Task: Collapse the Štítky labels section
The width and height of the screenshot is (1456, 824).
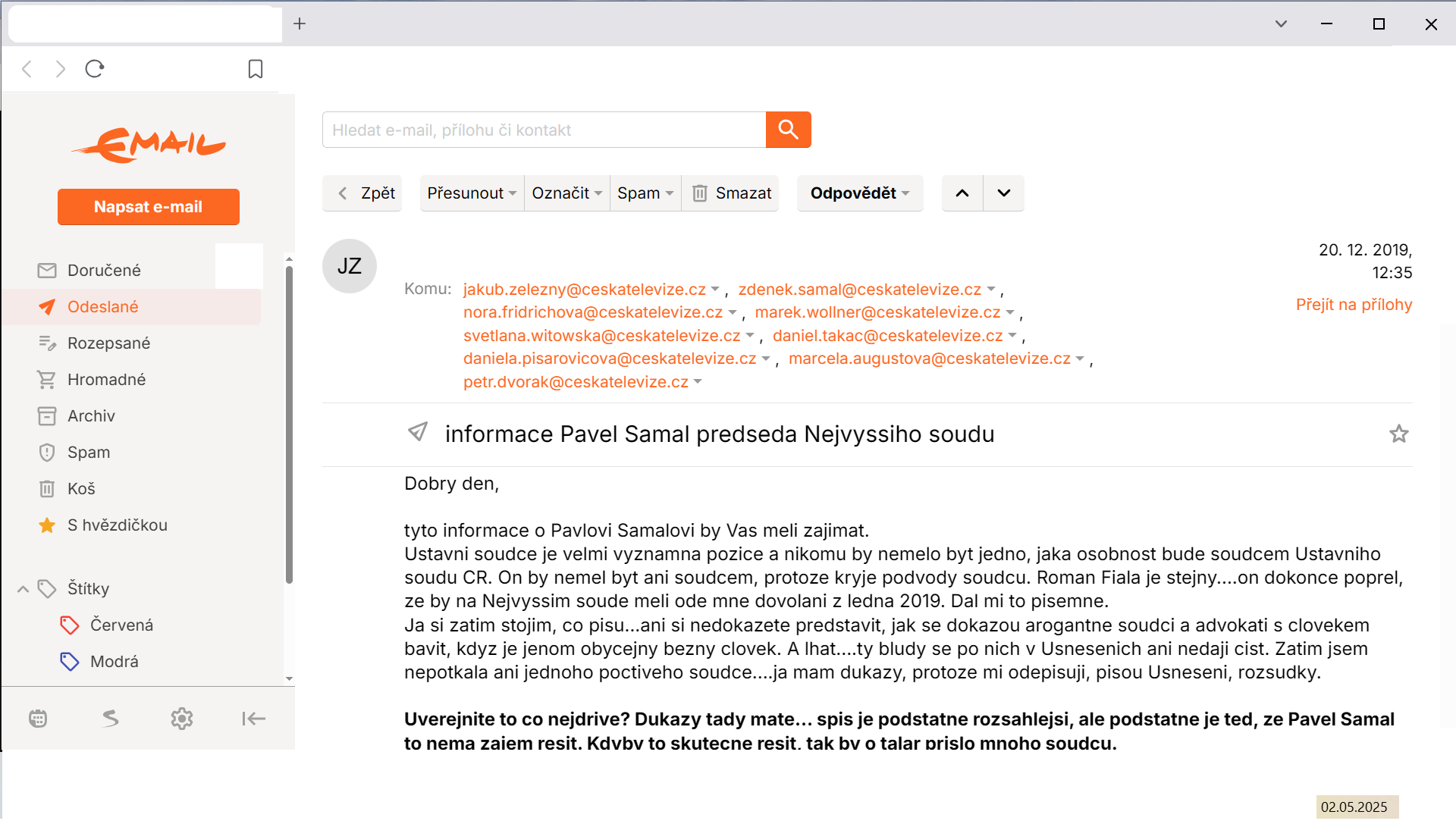Action: 24,589
